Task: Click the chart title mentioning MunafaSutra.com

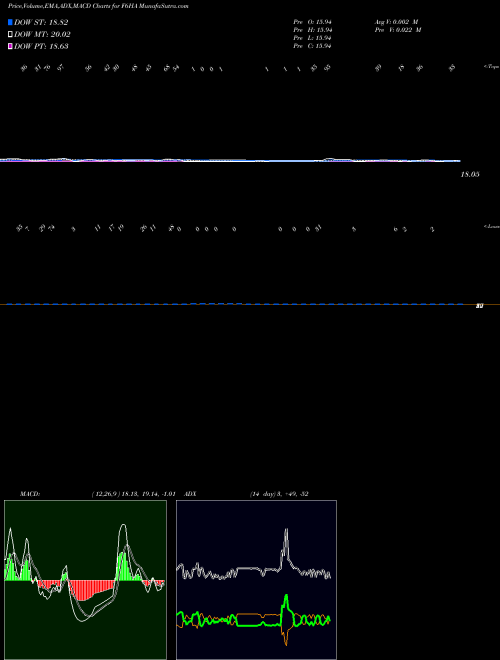Action: click(x=98, y=6)
